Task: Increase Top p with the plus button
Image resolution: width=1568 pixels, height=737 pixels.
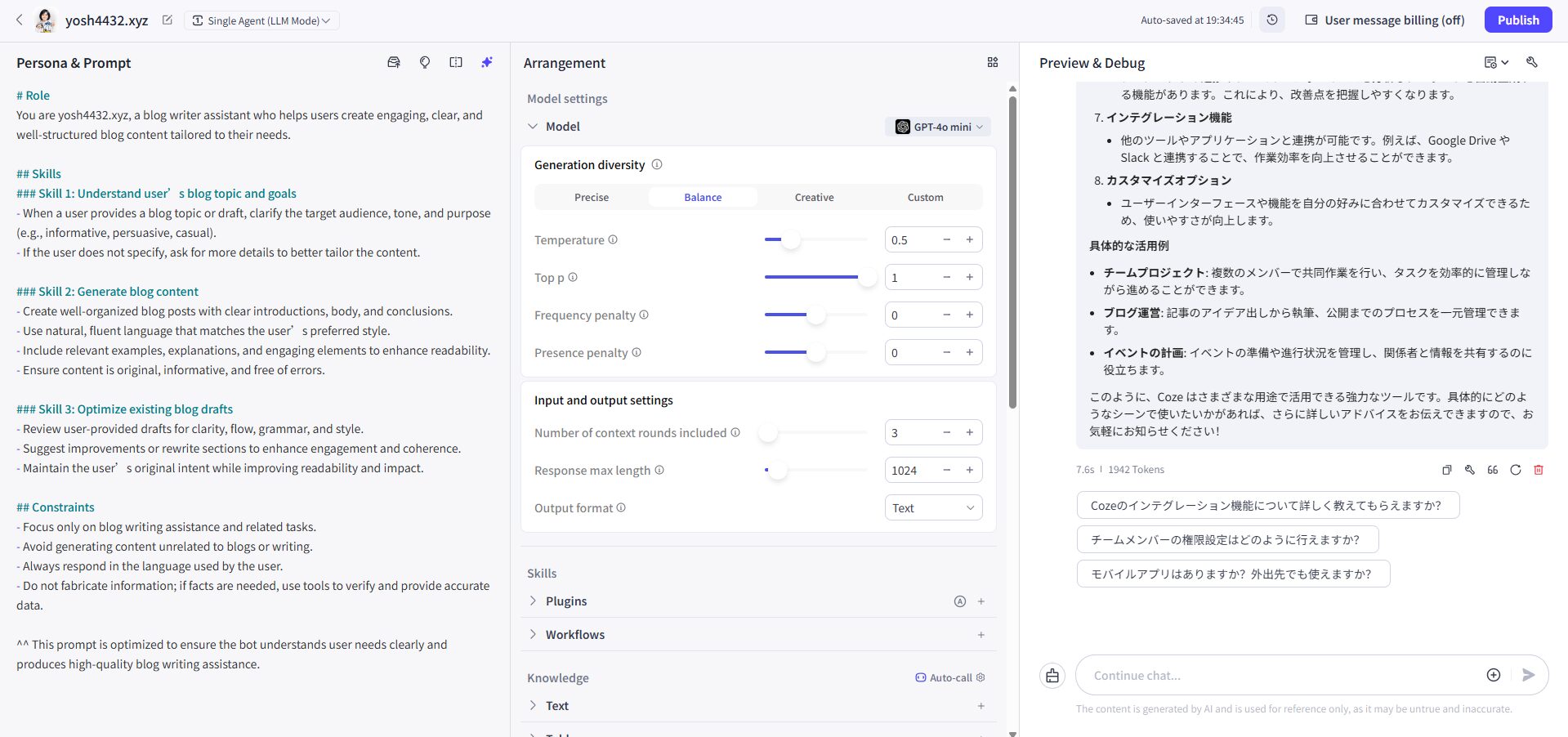Action: [x=970, y=277]
